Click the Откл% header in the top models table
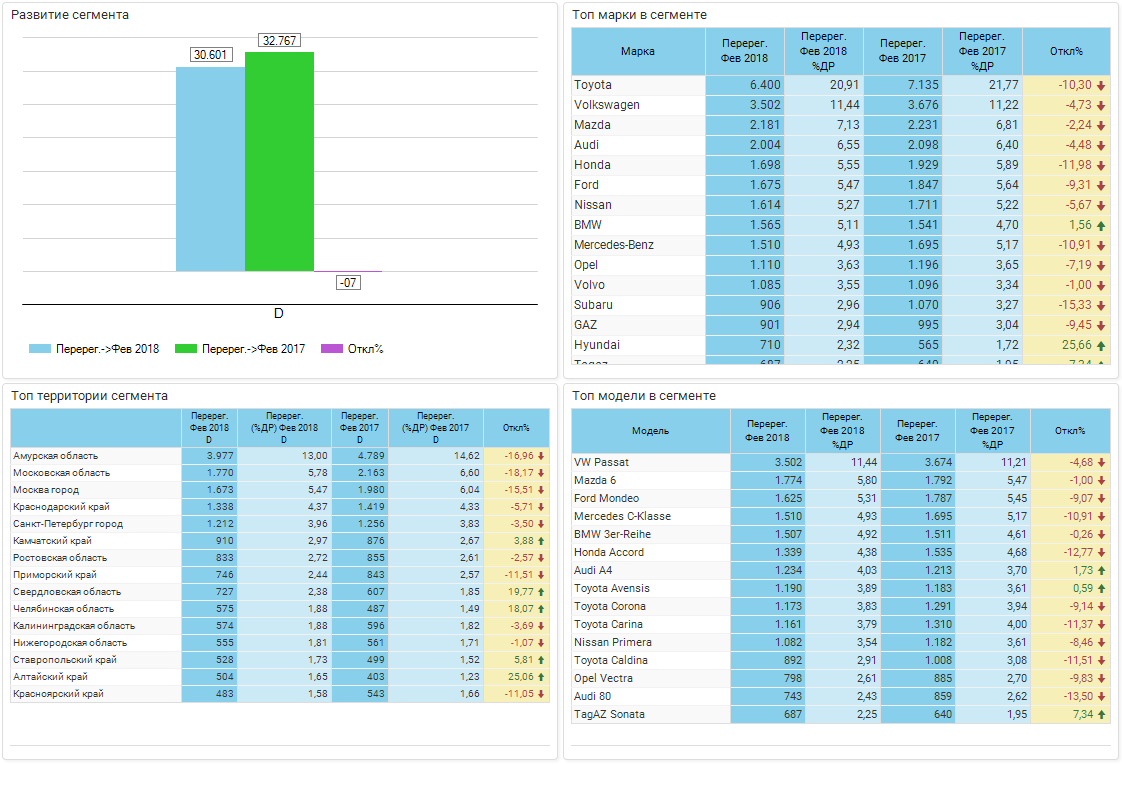 1070,431
